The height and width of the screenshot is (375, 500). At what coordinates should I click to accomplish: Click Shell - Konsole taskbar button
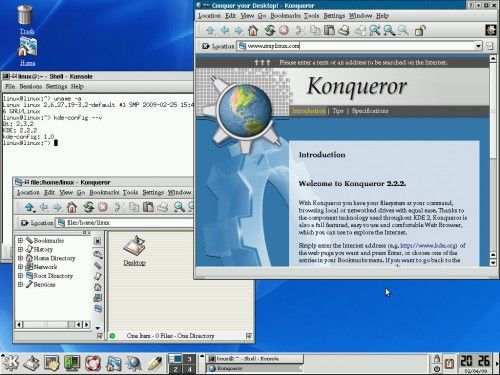click(x=255, y=359)
